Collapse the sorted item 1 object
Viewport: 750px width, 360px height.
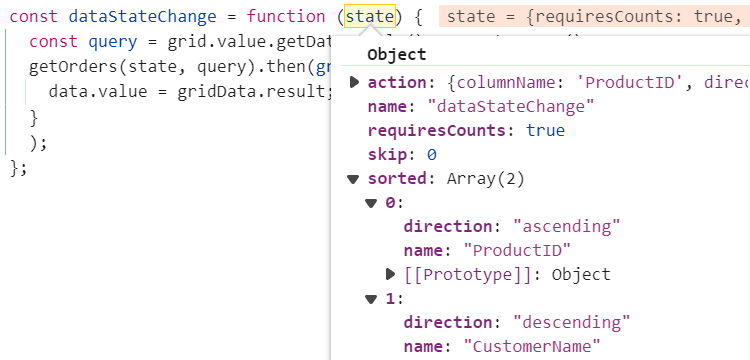coord(371,299)
